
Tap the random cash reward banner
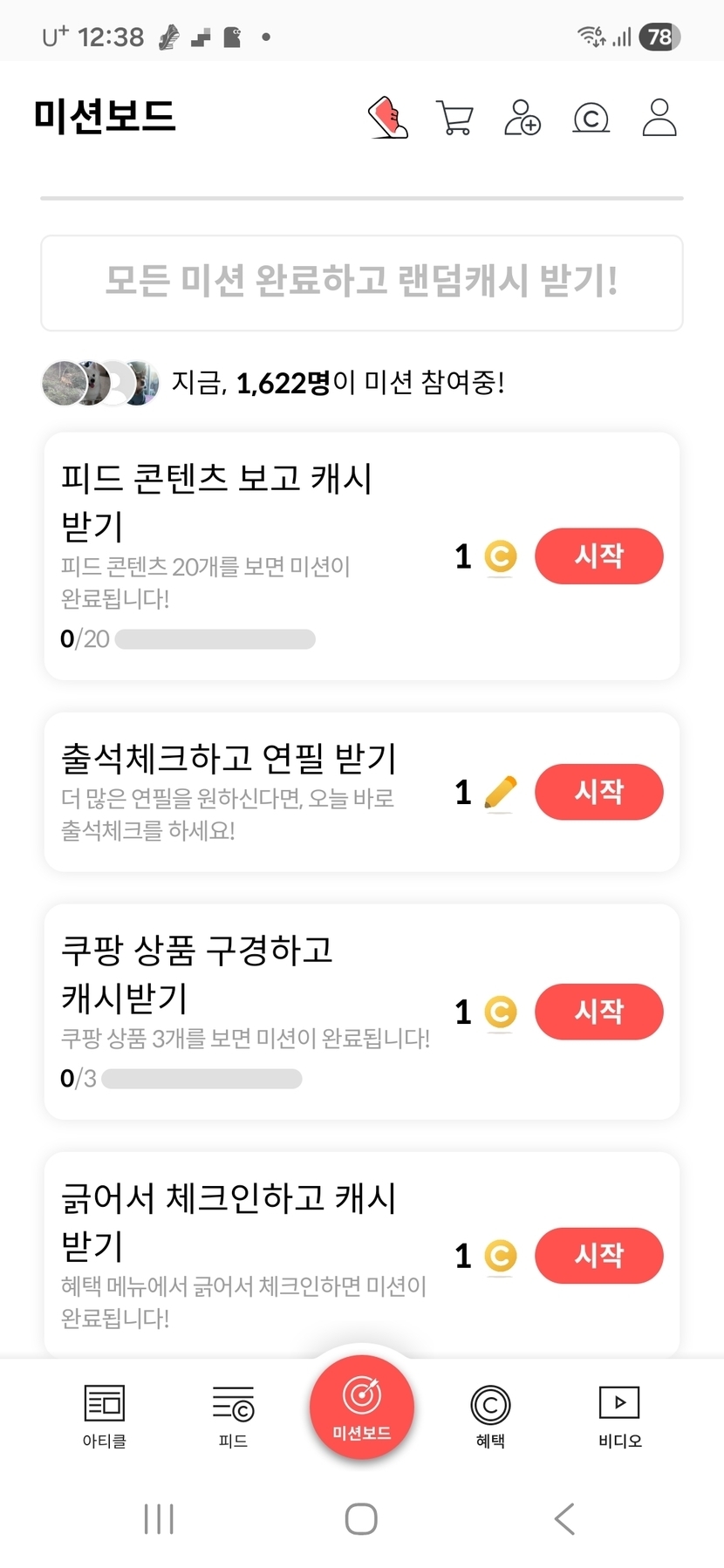point(362,283)
